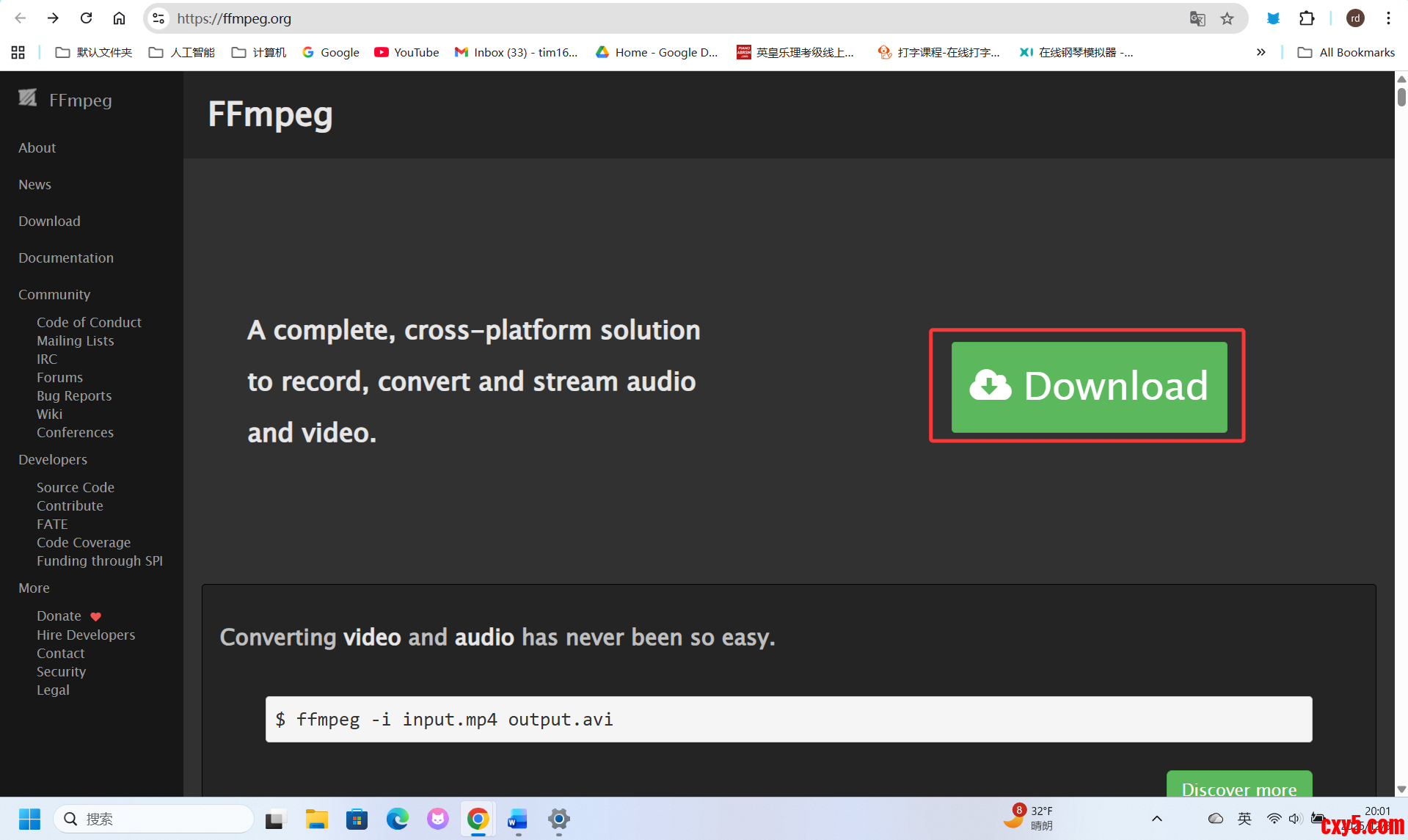This screenshot has width=1408, height=840.
Task: Open the Legal link
Action: (x=53, y=690)
